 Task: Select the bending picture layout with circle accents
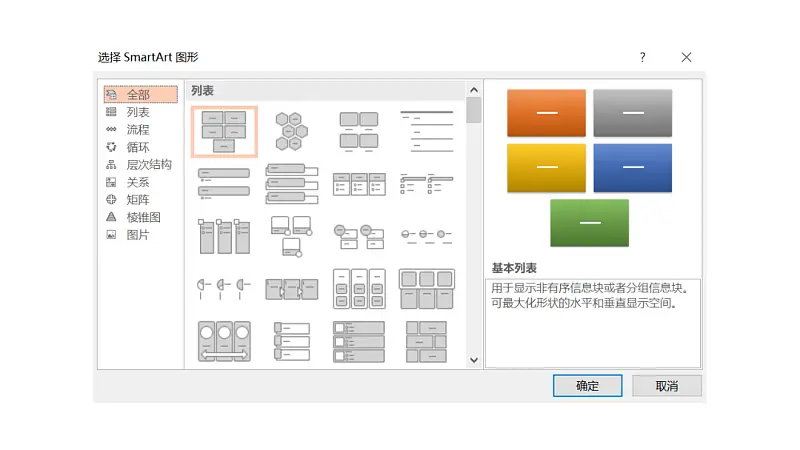click(x=291, y=236)
